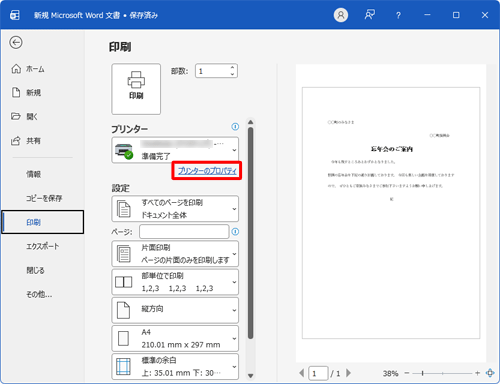500x384 pixels.
Task: Expand the すべてのページを印刷 dropdown
Action: [175, 209]
